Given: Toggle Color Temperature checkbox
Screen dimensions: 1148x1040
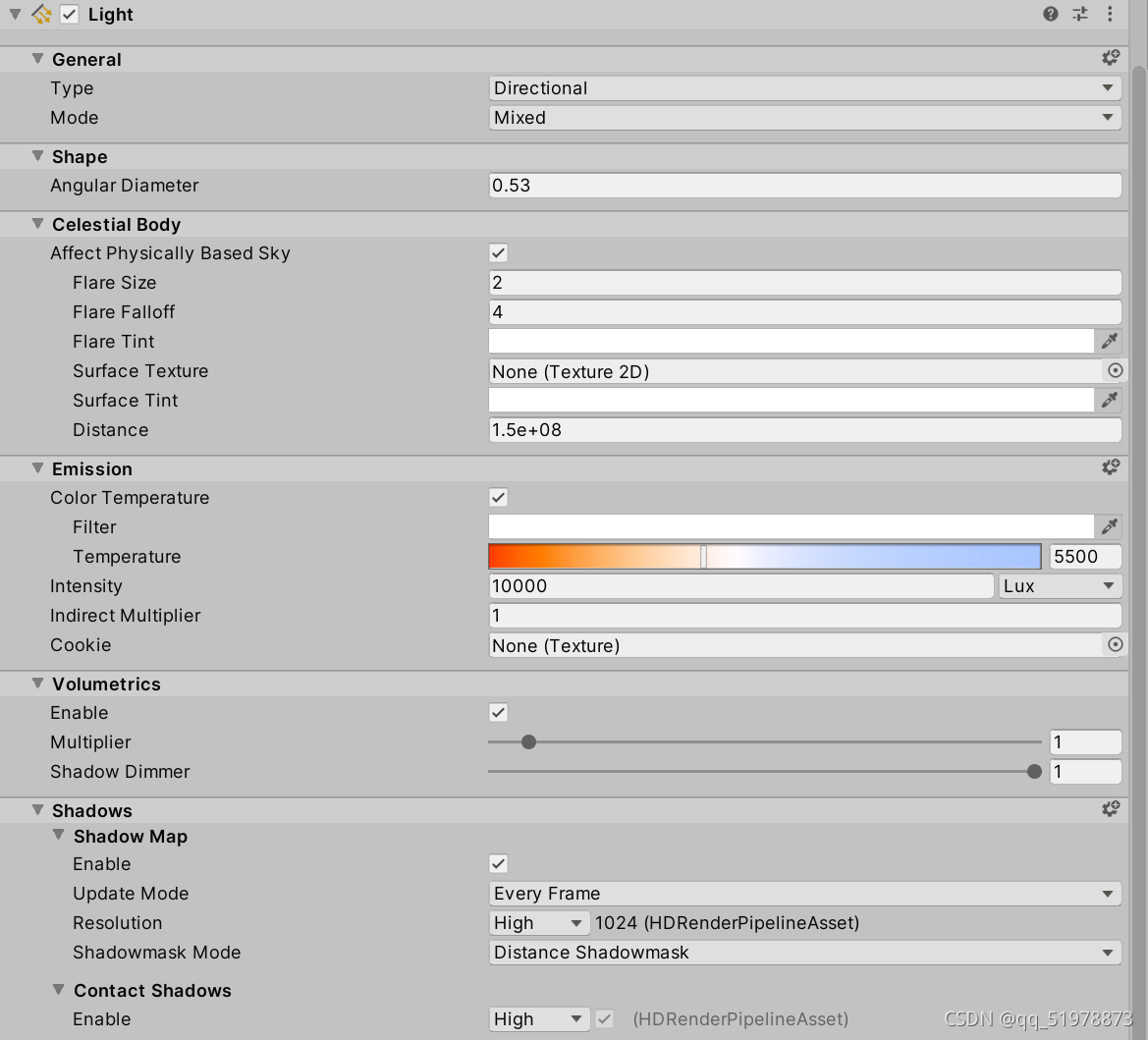Looking at the screenshot, I should (x=499, y=498).
